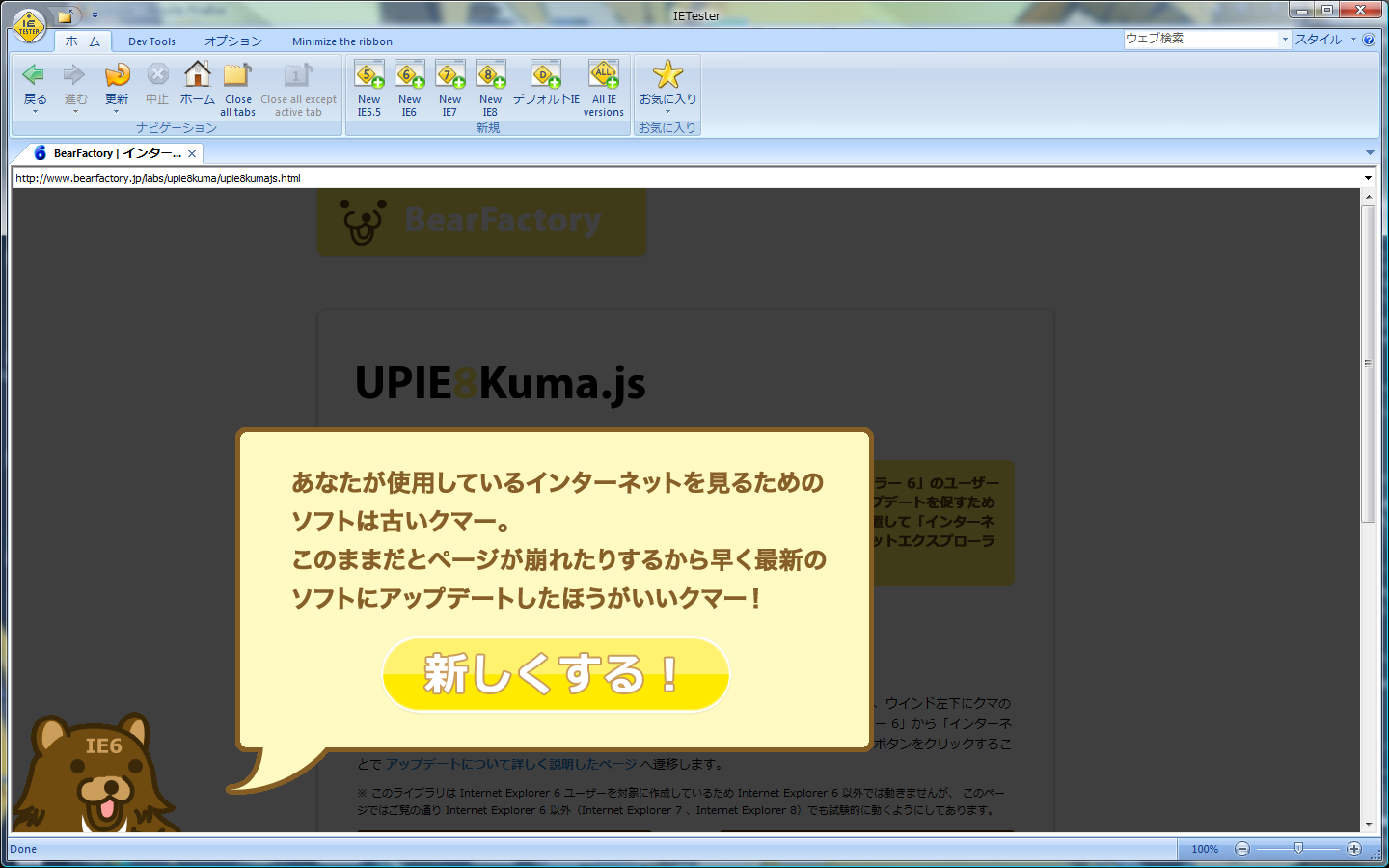This screenshot has width=1389, height=868.
Task: Click the zoom in plus button
Action: coord(1354,849)
